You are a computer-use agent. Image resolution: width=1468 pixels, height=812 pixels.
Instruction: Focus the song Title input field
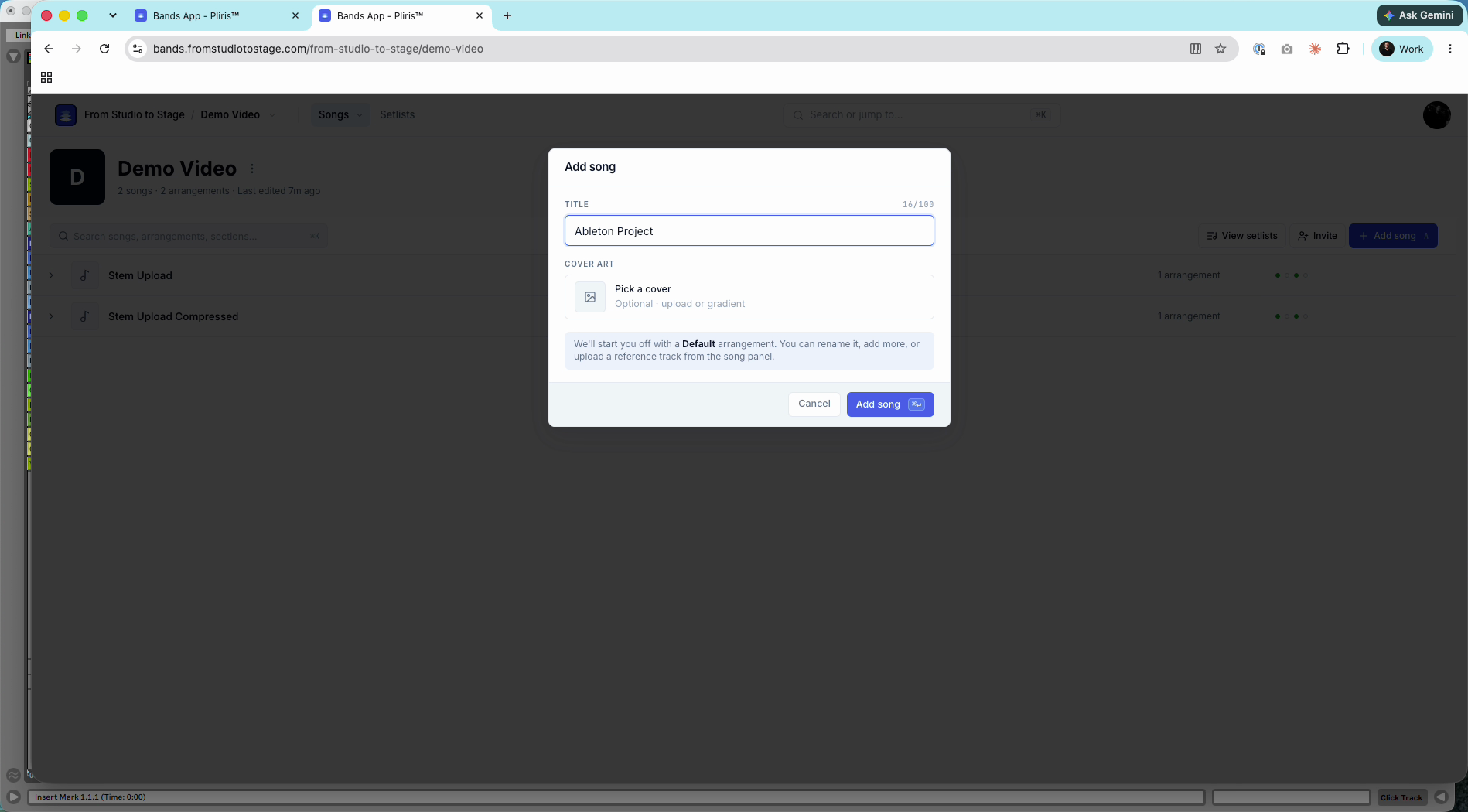coord(749,230)
